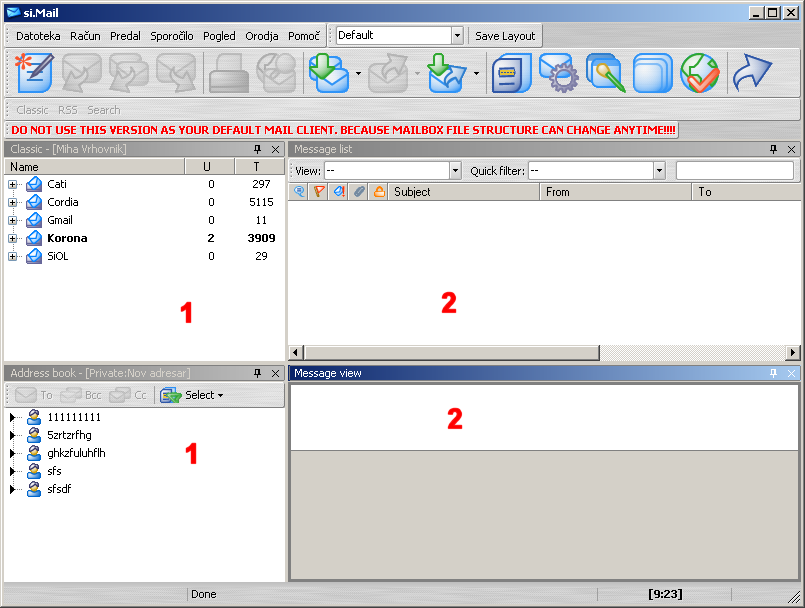Click the Save Layout button
Image resolution: width=805 pixels, height=608 pixels.
pyautogui.click(x=505, y=36)
